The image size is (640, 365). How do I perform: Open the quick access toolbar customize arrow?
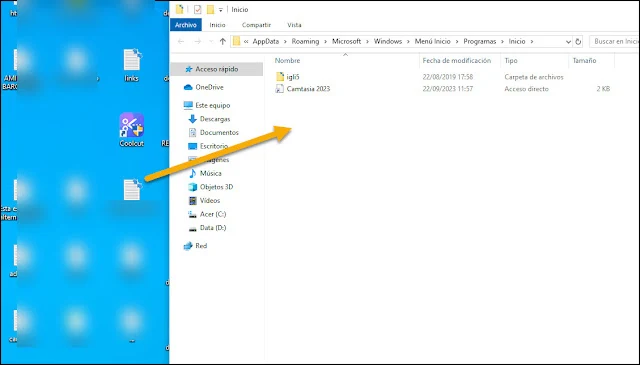220,10
